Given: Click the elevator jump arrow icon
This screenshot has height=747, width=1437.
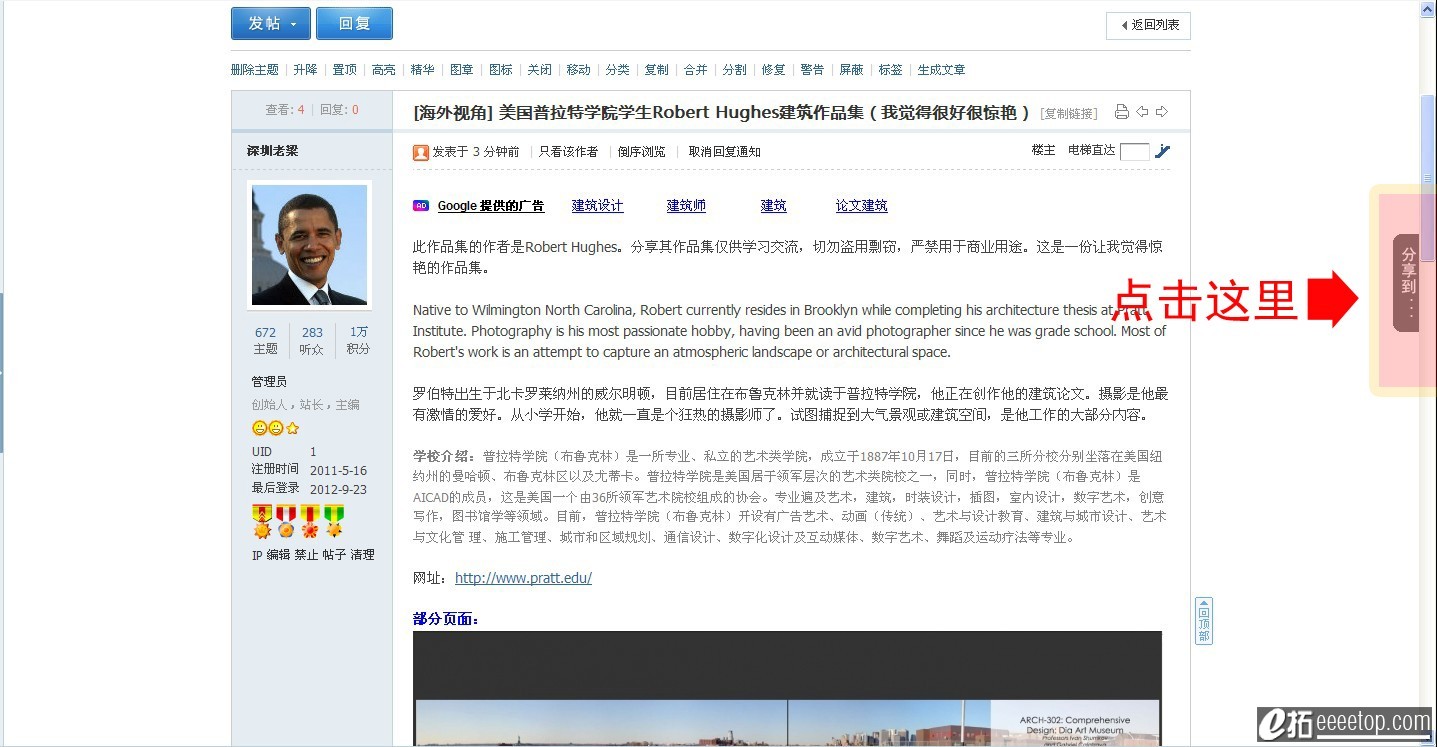Looking at the screenshot, I should 1162,151.
